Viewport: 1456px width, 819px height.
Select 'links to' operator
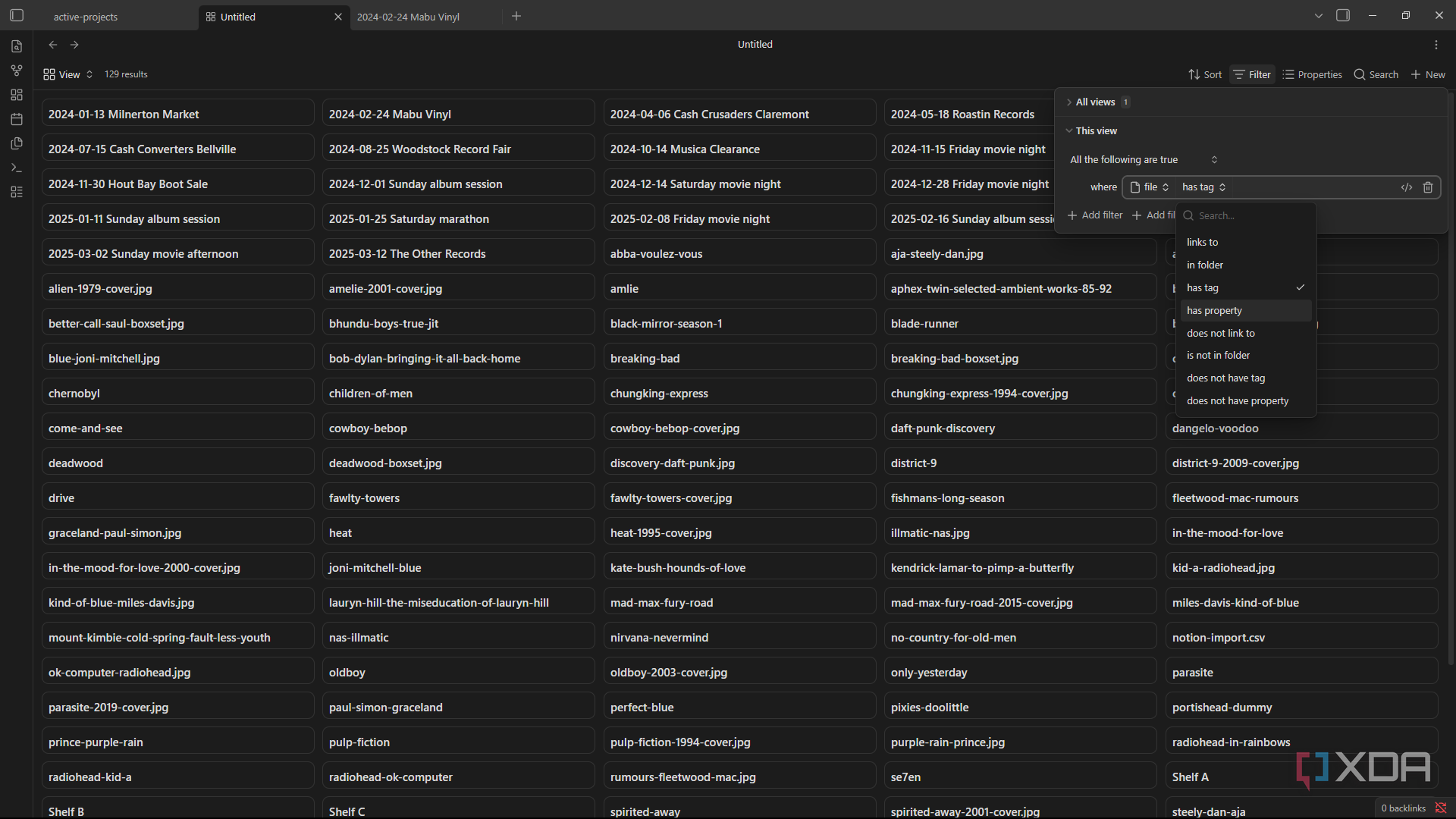tap(1246, 243)
